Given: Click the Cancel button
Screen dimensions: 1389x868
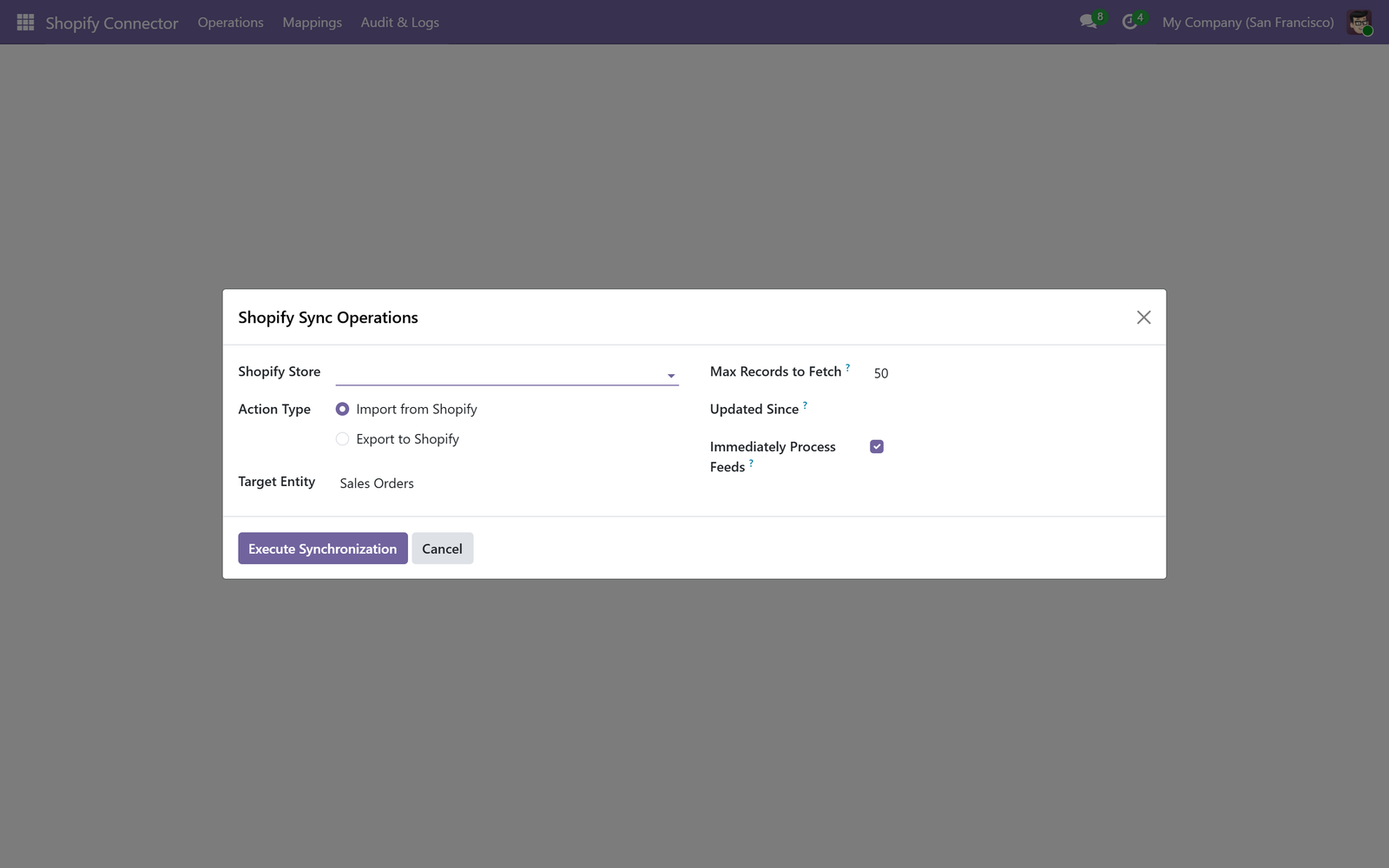Looking at the screenshot, I should click(442, 549).
